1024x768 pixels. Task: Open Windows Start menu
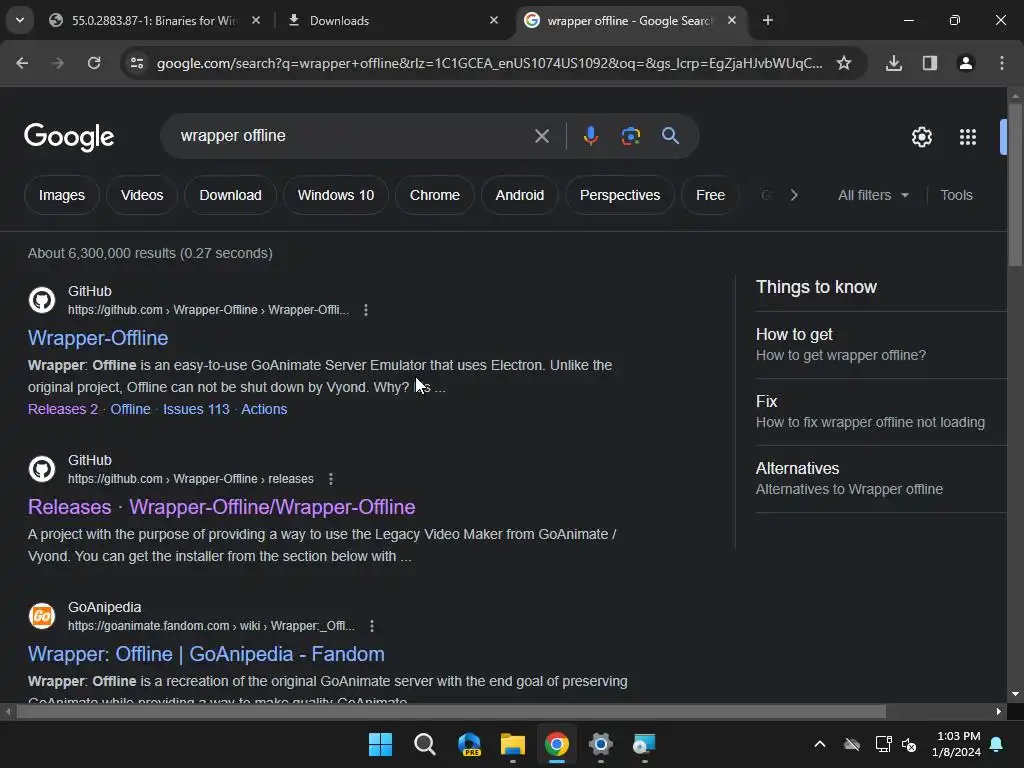coord(380,744)
